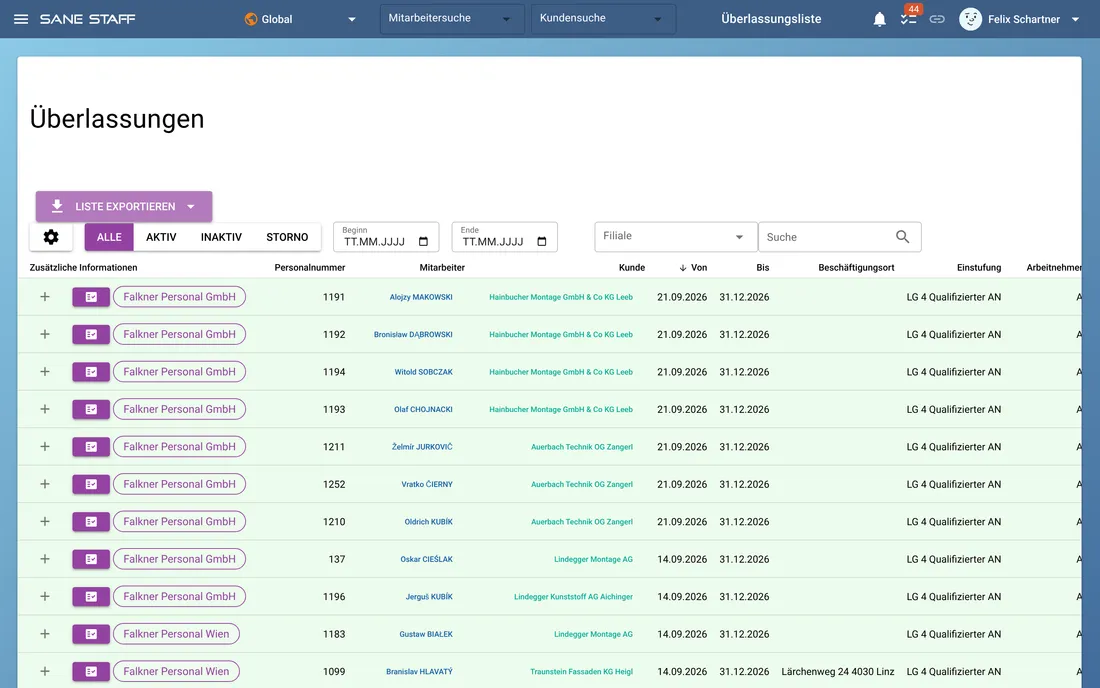Image resolution: width=1100 pixels, height=688 pixels.
Task: Select the ALLE filter tab
Action: [x=109, y=237]
